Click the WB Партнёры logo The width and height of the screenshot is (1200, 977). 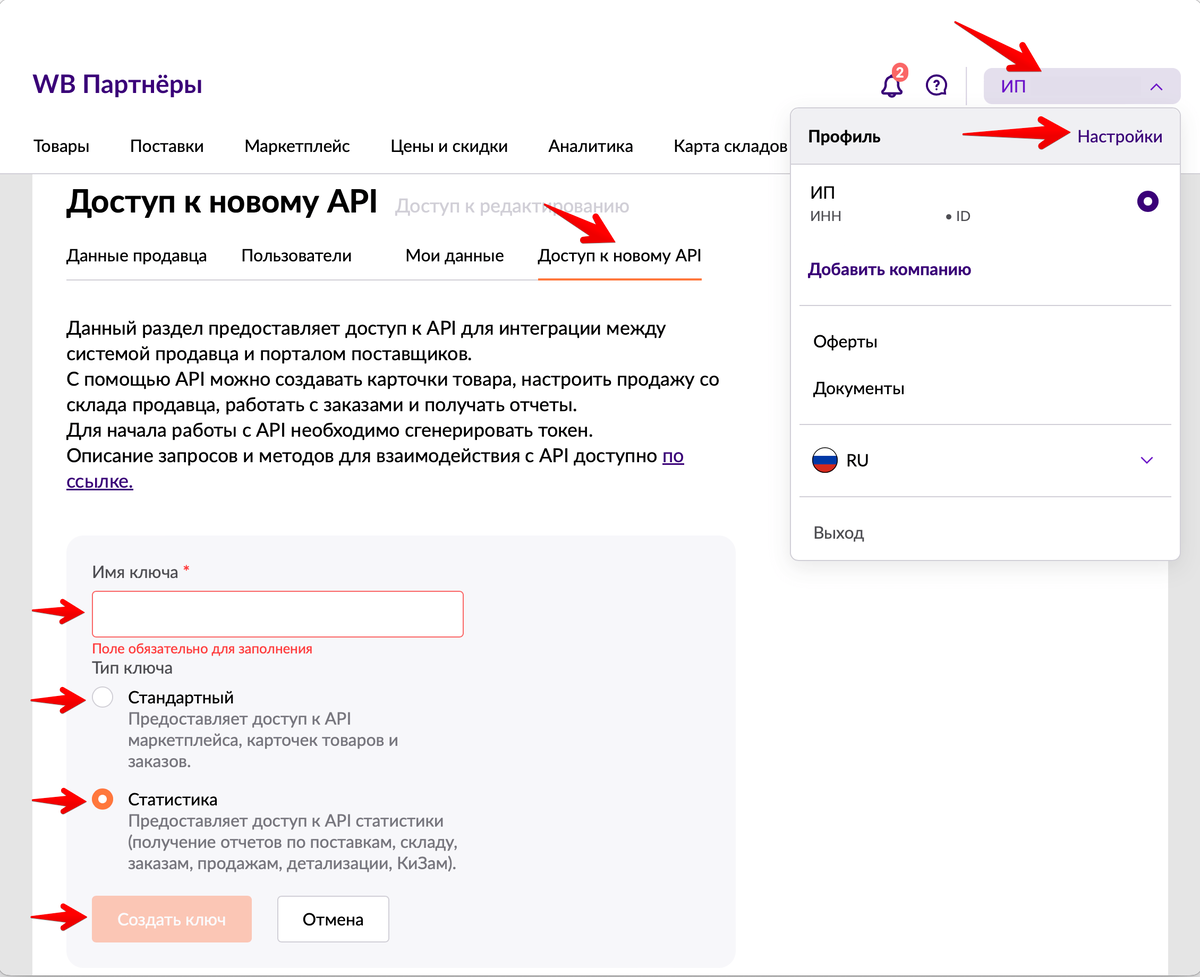[117, 85]
